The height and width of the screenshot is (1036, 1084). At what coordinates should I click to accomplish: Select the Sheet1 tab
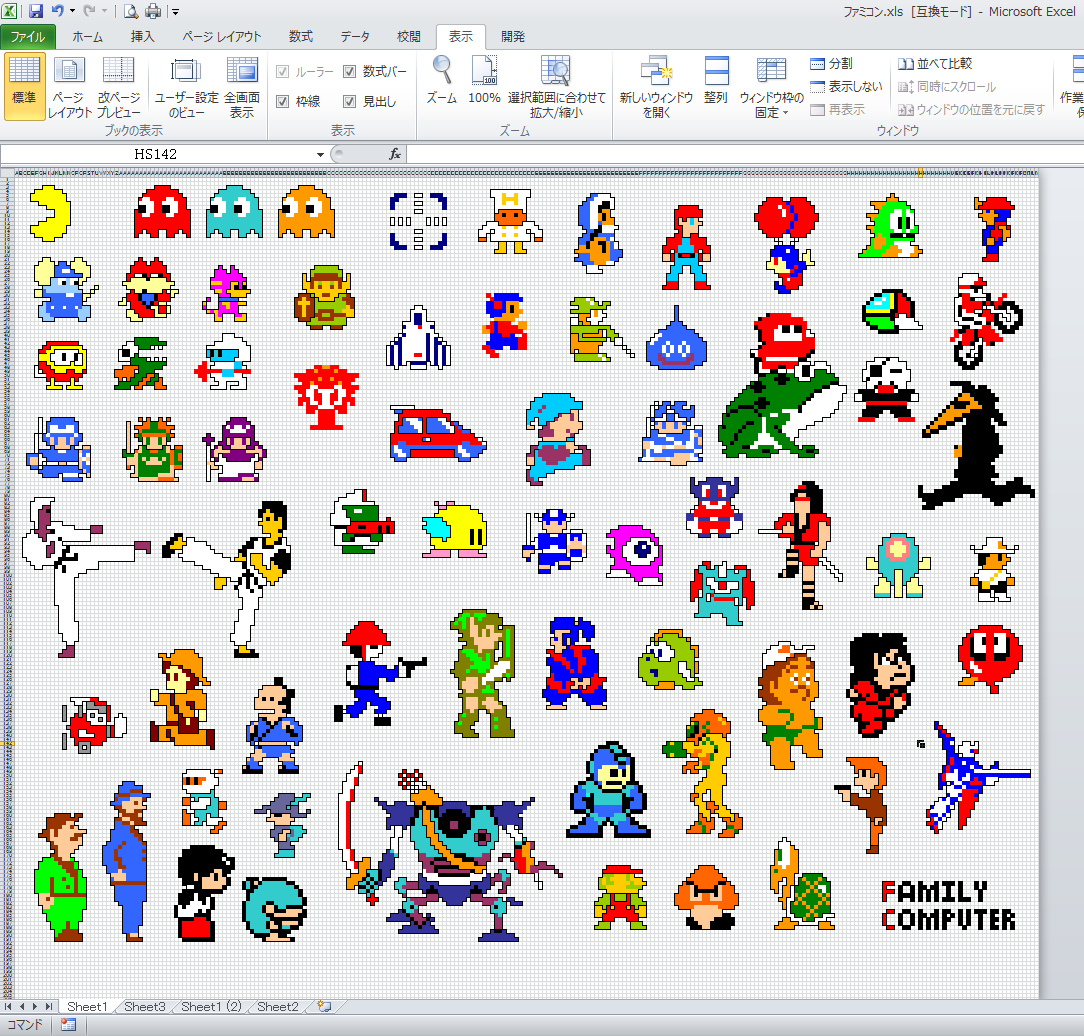tap(87, 1006)
